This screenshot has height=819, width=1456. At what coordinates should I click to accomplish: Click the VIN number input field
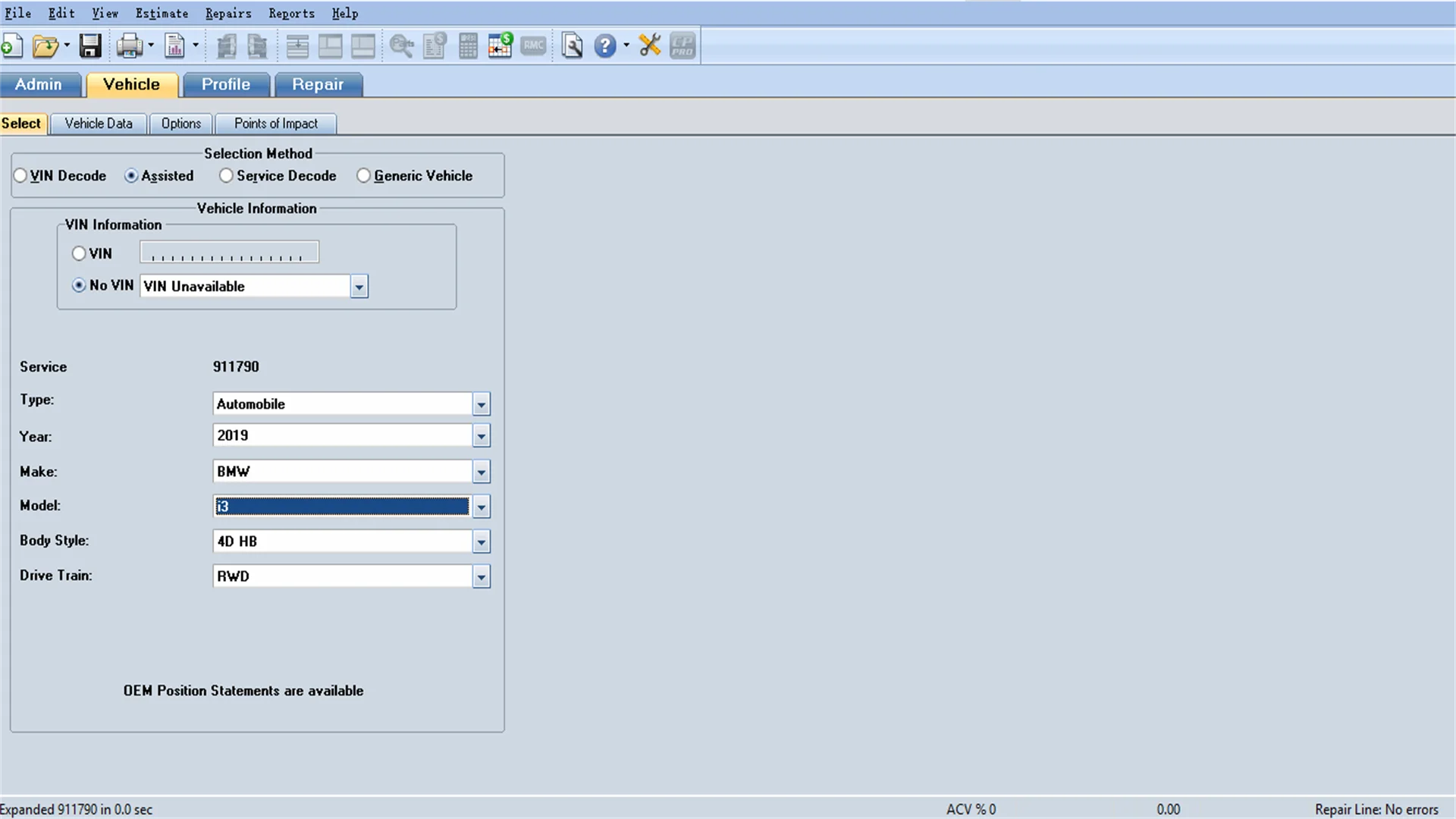coord(229,253)
